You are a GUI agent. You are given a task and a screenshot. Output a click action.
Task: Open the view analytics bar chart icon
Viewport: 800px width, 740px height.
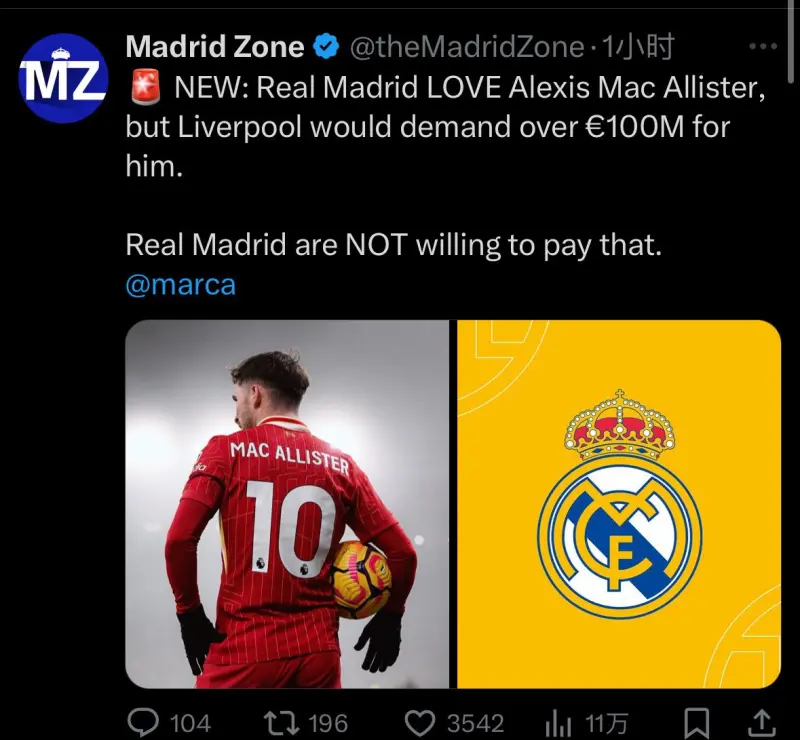tap(558, 723)
